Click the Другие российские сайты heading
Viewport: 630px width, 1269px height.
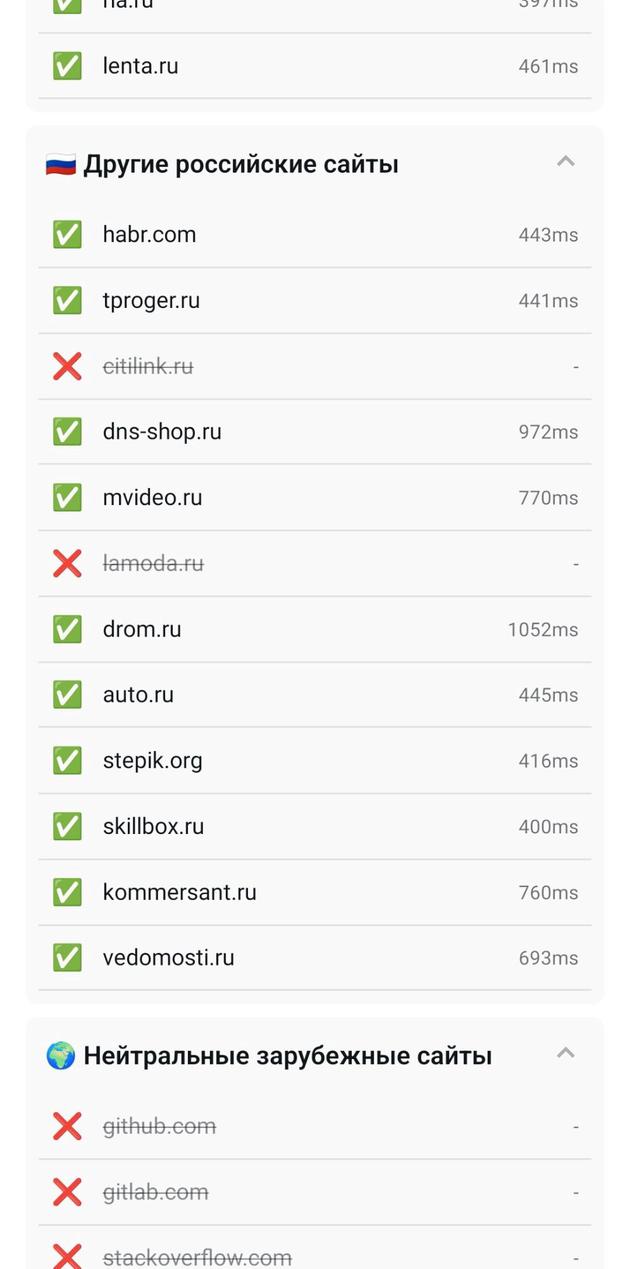point(241,164)
